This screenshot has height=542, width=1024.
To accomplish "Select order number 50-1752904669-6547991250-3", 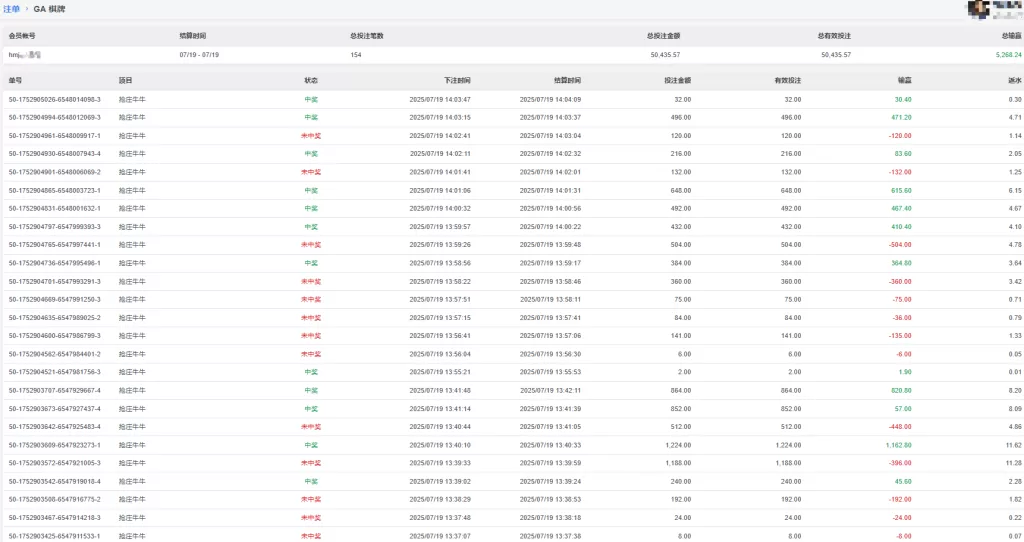I will pos(55,300).
